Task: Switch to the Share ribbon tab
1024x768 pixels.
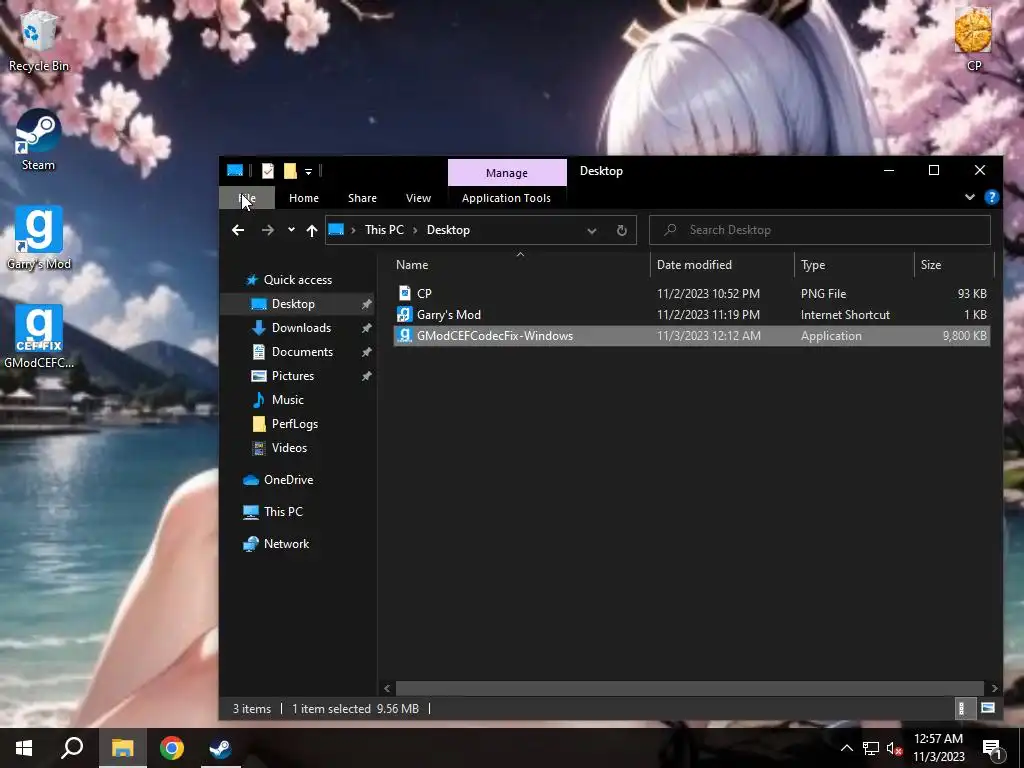Action: (x=362, y=198)
